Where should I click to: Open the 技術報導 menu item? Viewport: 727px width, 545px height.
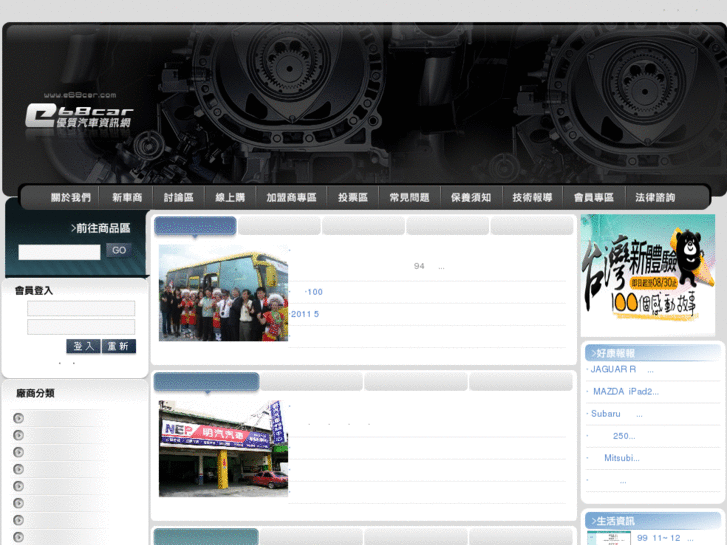532,198
